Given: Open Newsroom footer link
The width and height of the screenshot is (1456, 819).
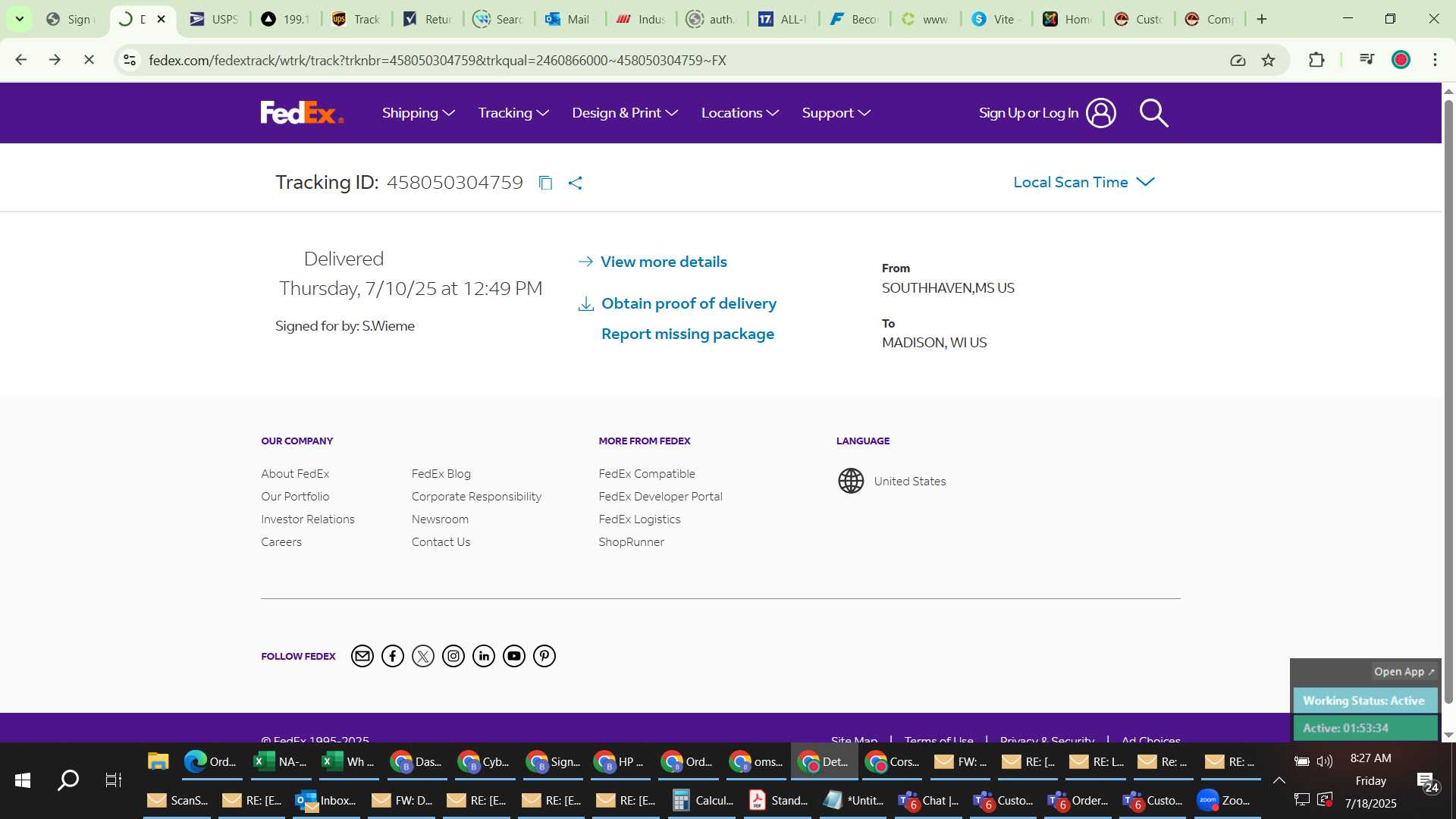Looking at the screenshot, I should 440,519.
